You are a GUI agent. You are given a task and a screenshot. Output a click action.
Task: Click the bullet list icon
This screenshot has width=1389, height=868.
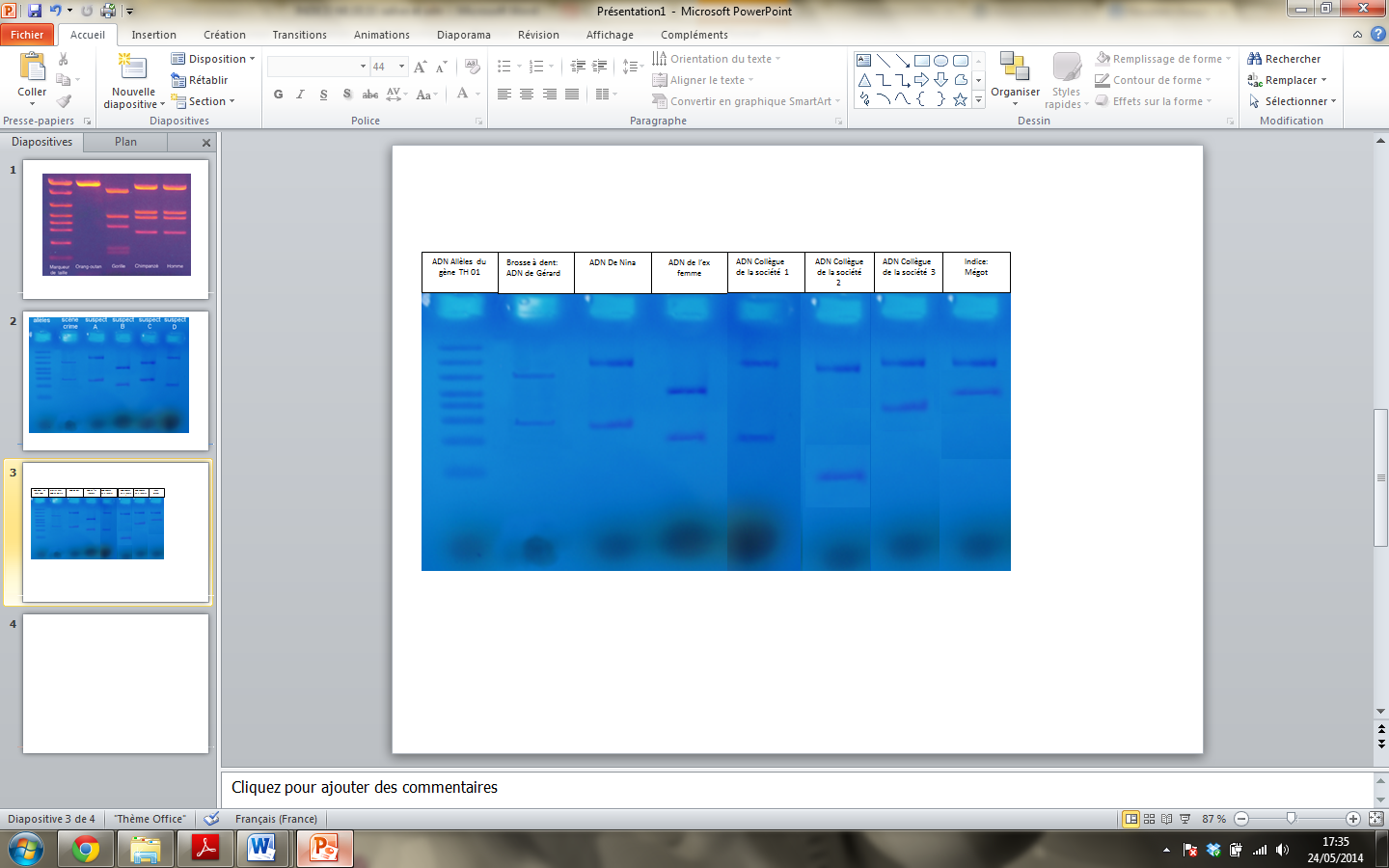point(504,67)
